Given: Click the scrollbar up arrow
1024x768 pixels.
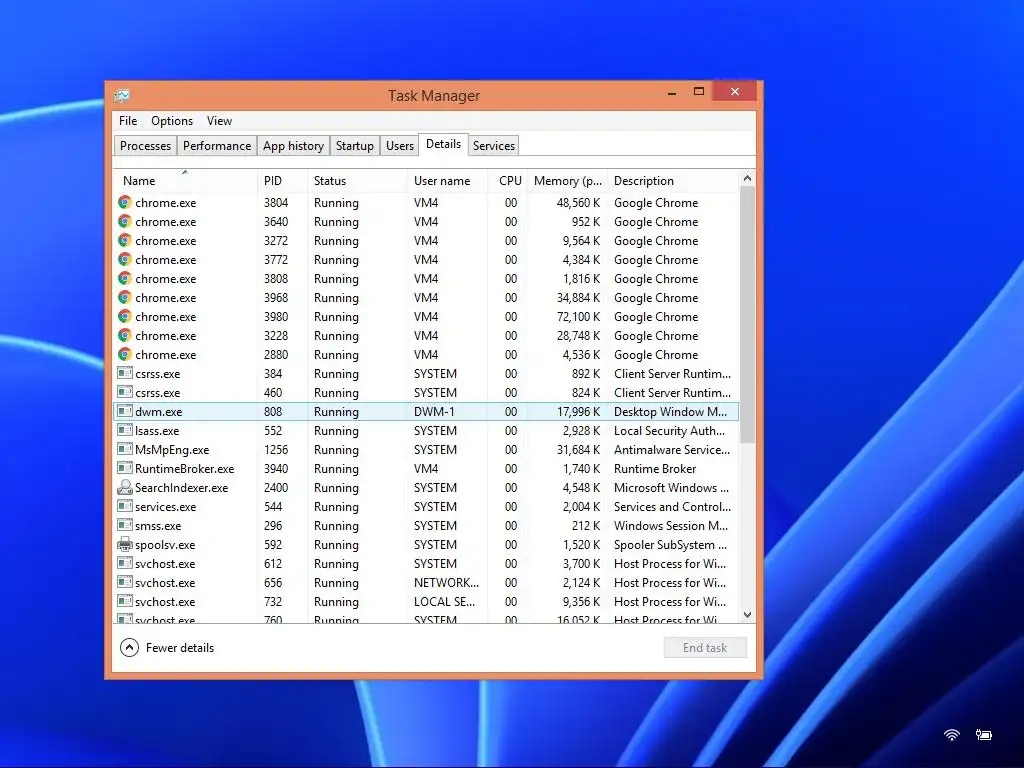Looking at the screenshot, I should [x=747, y=178].
